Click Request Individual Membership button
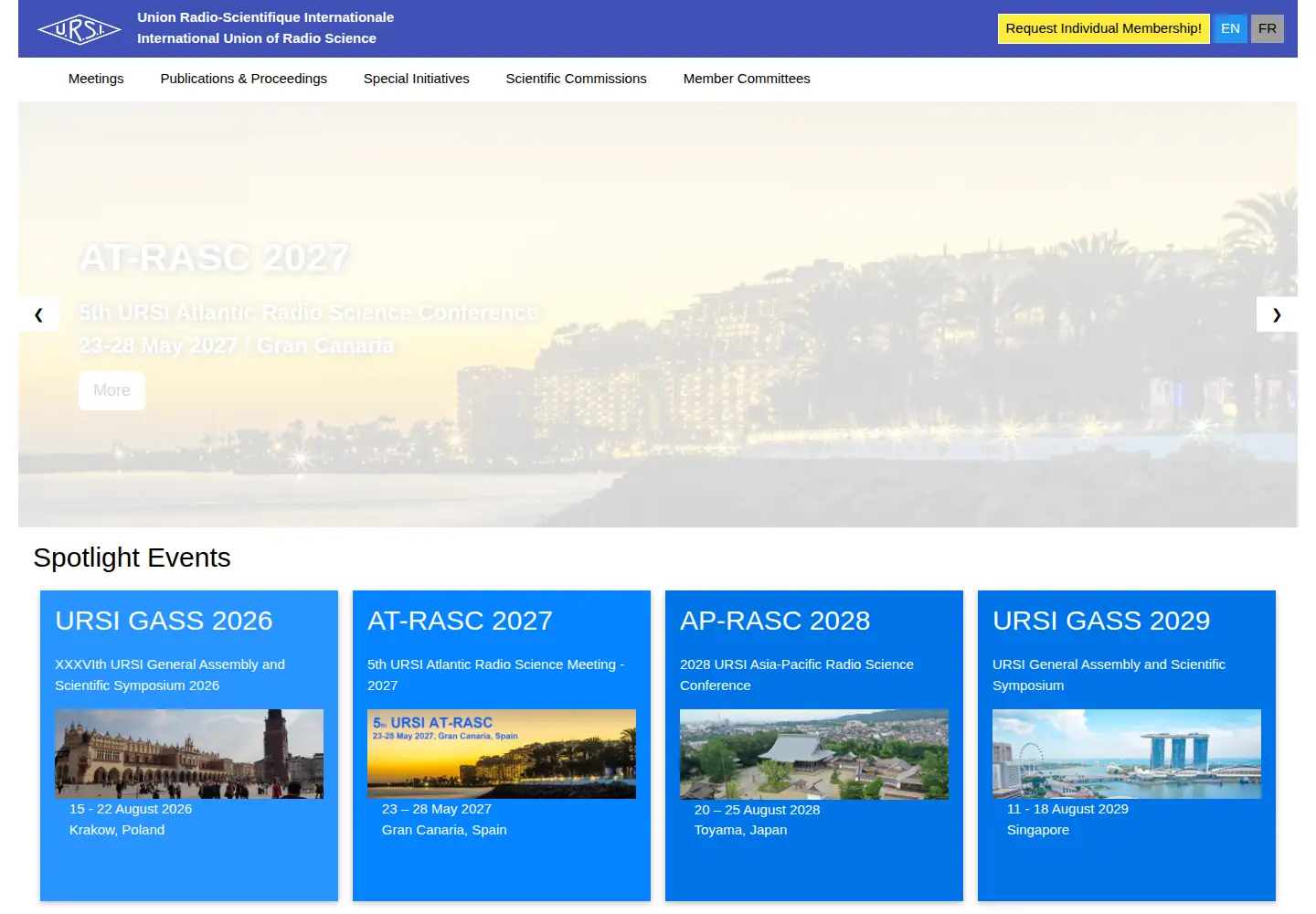1316x914 pixels. (x=1104, y=28)
